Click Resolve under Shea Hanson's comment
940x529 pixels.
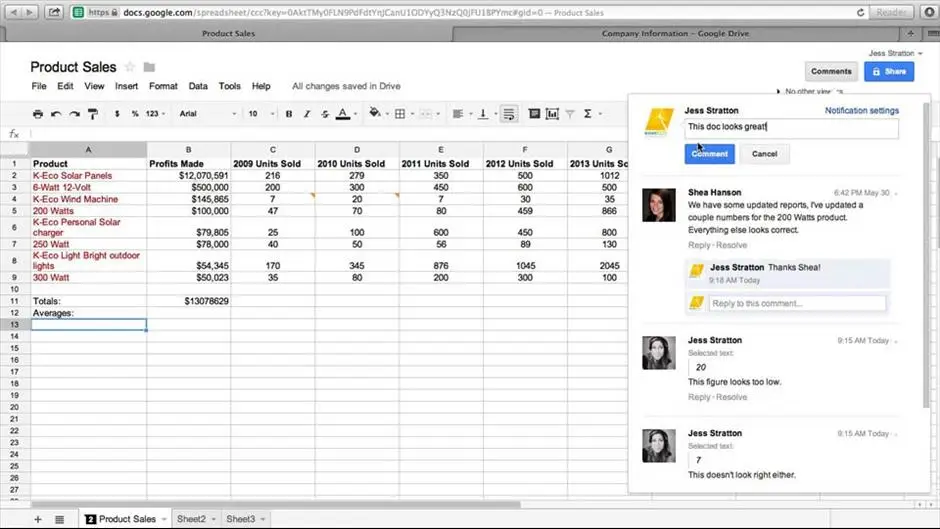point(731,245)
